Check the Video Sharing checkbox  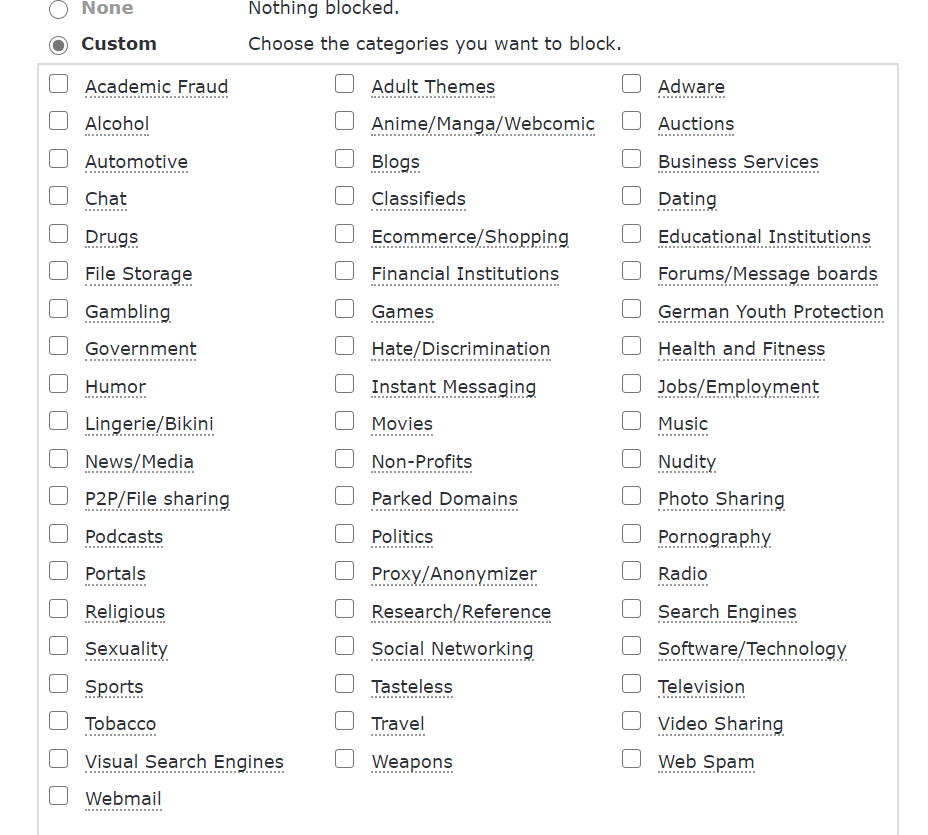click(631, 721)
